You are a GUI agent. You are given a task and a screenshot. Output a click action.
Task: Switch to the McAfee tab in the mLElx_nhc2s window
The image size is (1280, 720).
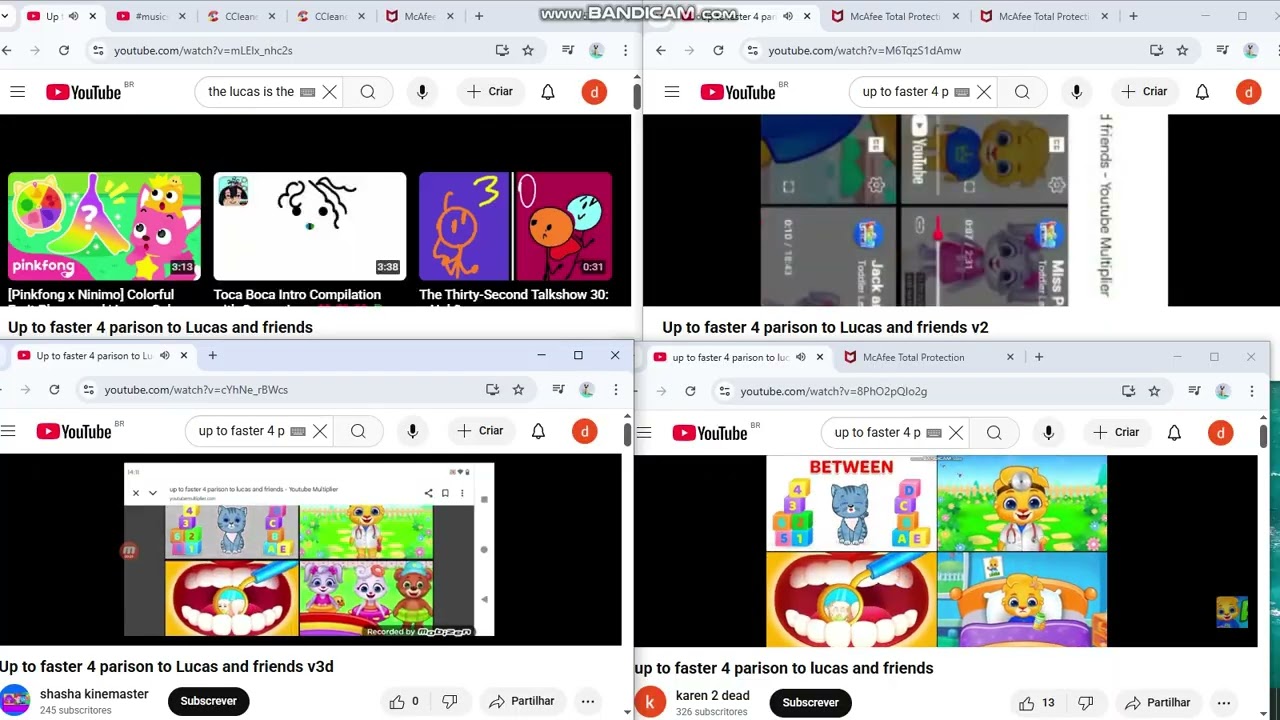pos(419,16)
